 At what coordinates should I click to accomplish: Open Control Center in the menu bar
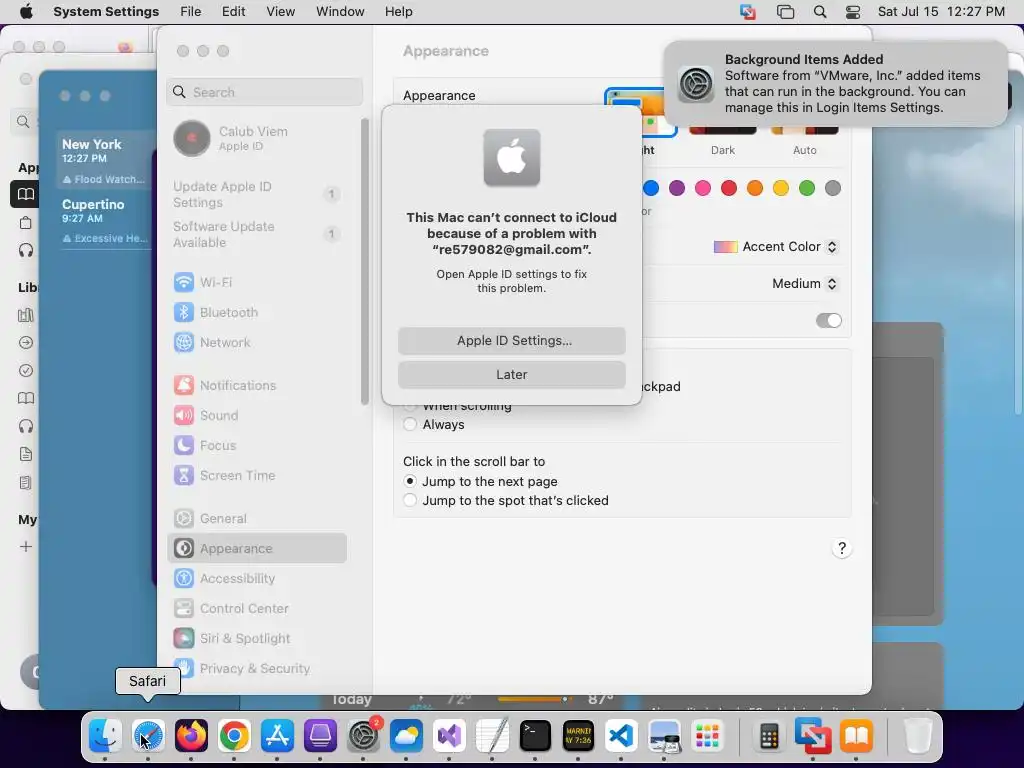pos(853,12)
